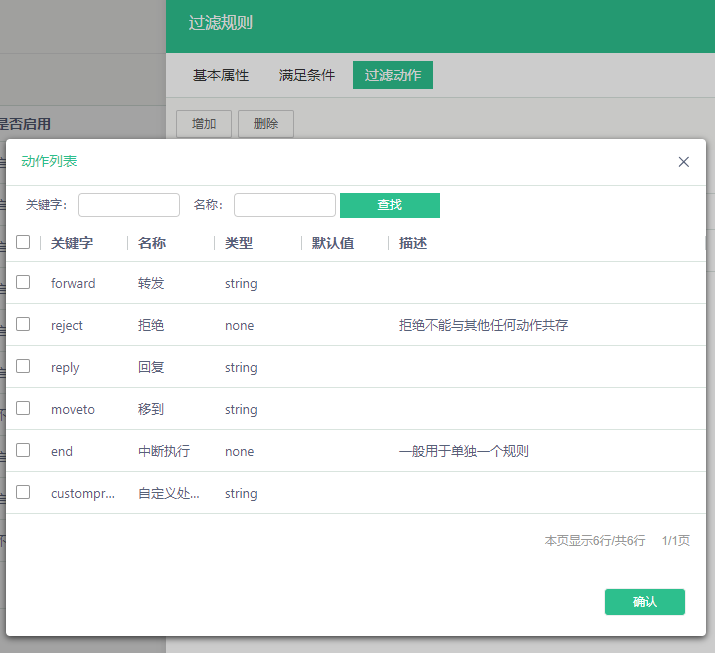The height and width of the screenshot is (653, 715).
Task: Click the 描述 column header
Action: pyautogui.click(x=413, y=243)
